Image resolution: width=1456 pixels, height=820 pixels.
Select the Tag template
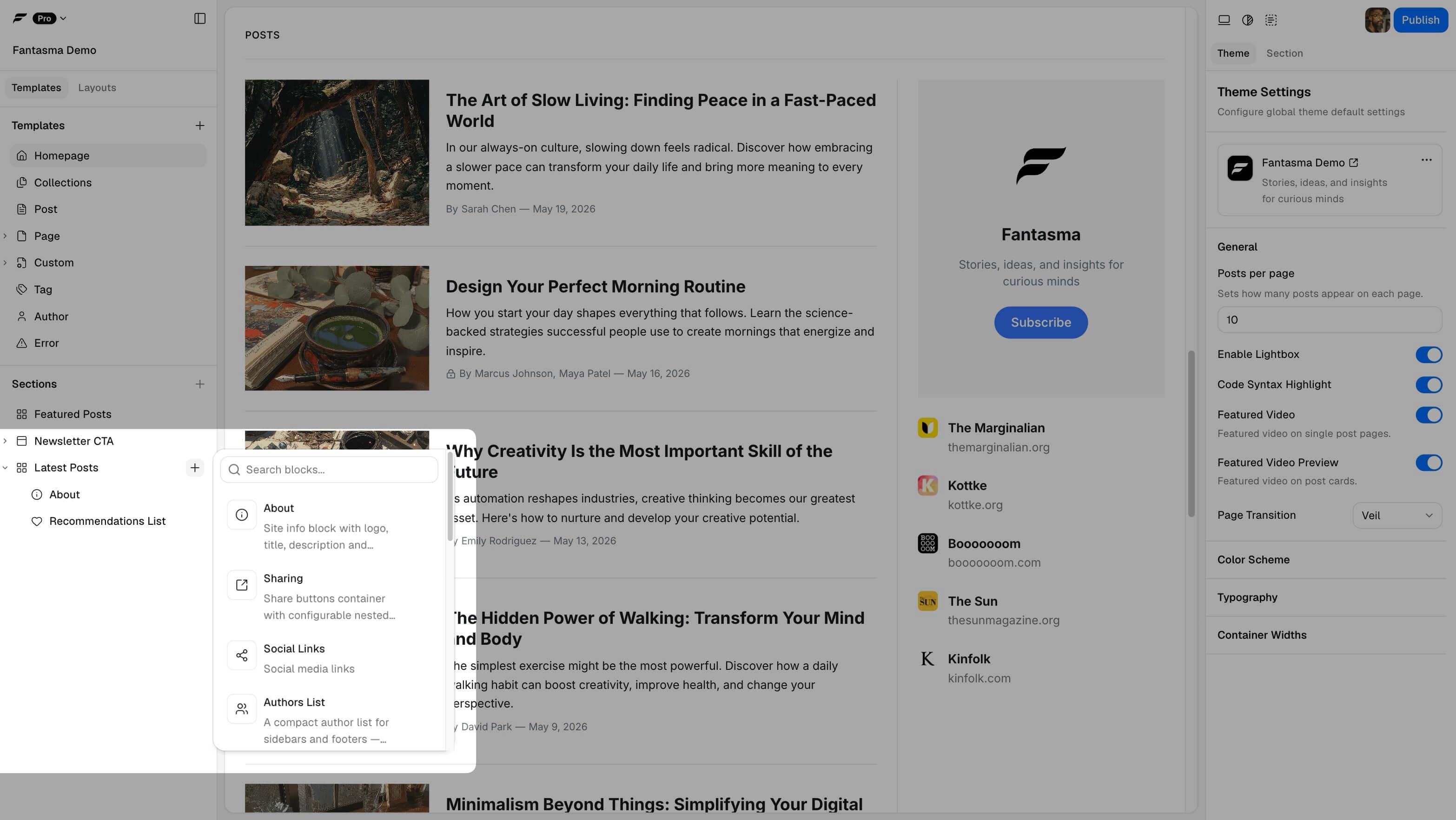pos(108,289)
